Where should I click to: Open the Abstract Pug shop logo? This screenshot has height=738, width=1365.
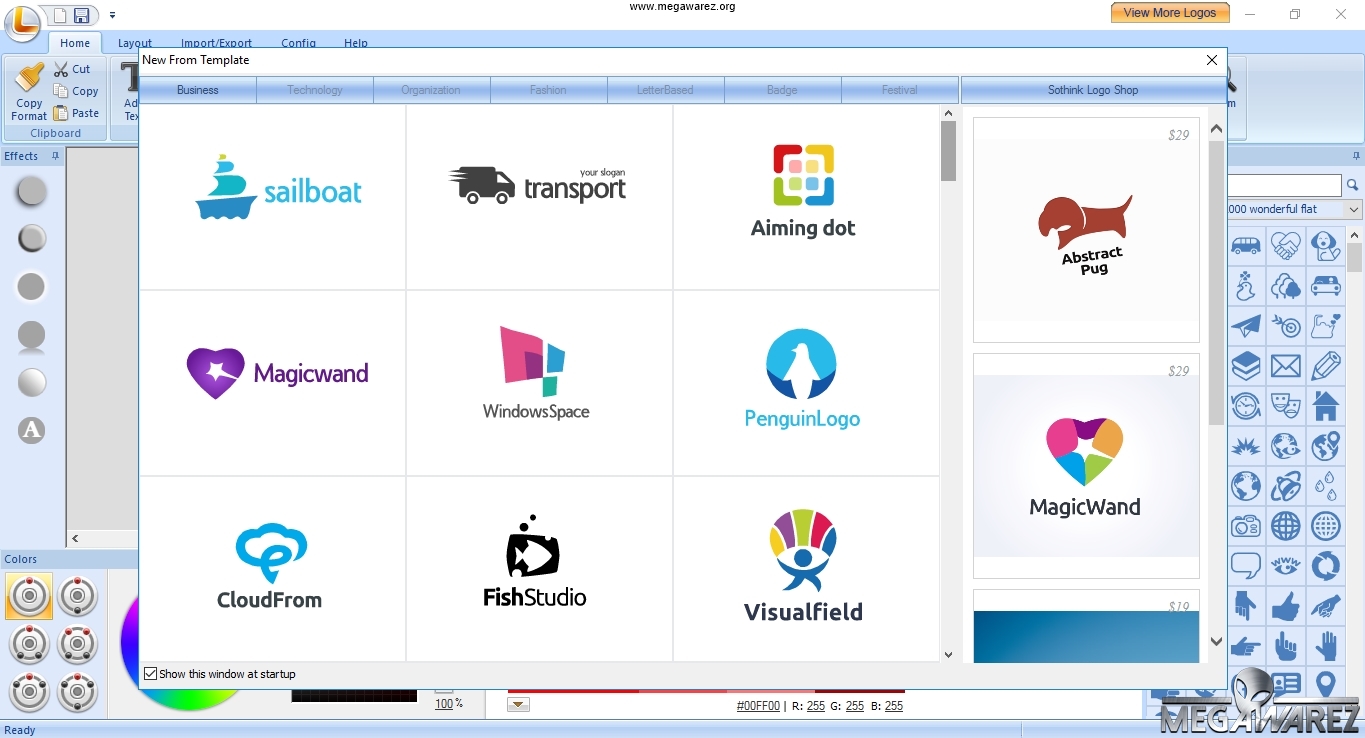tap(1086, 230)
